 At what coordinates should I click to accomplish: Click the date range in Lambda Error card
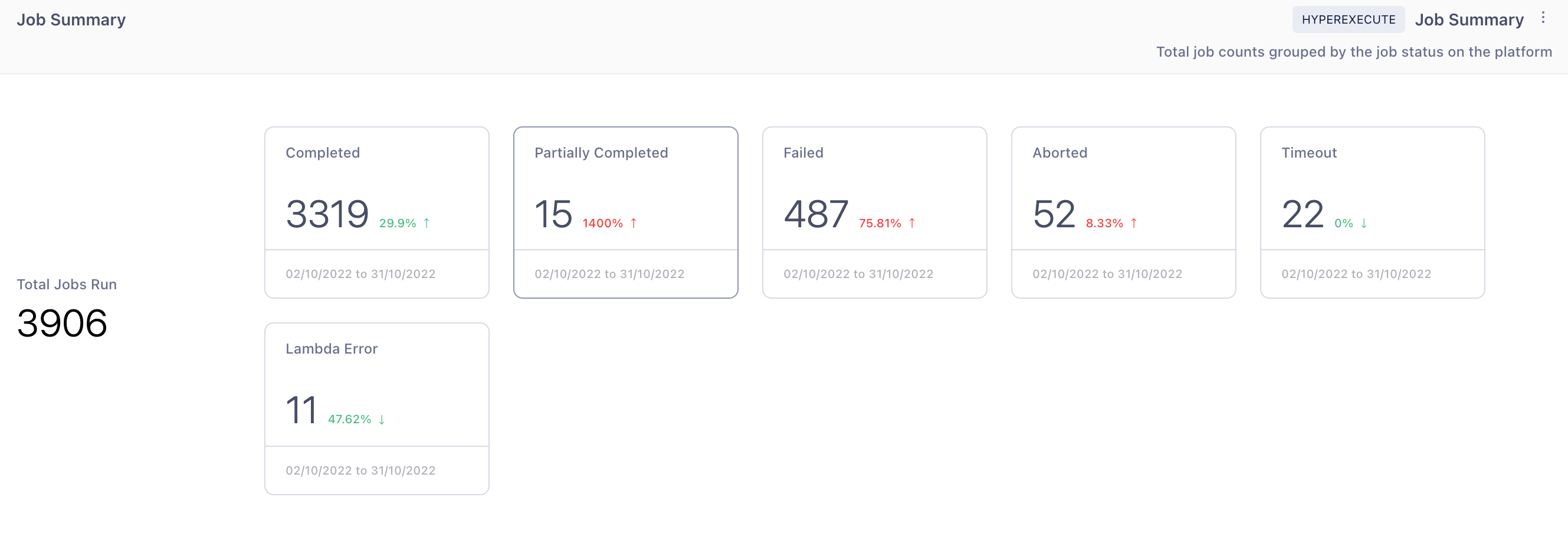click(x=360, y=470)
